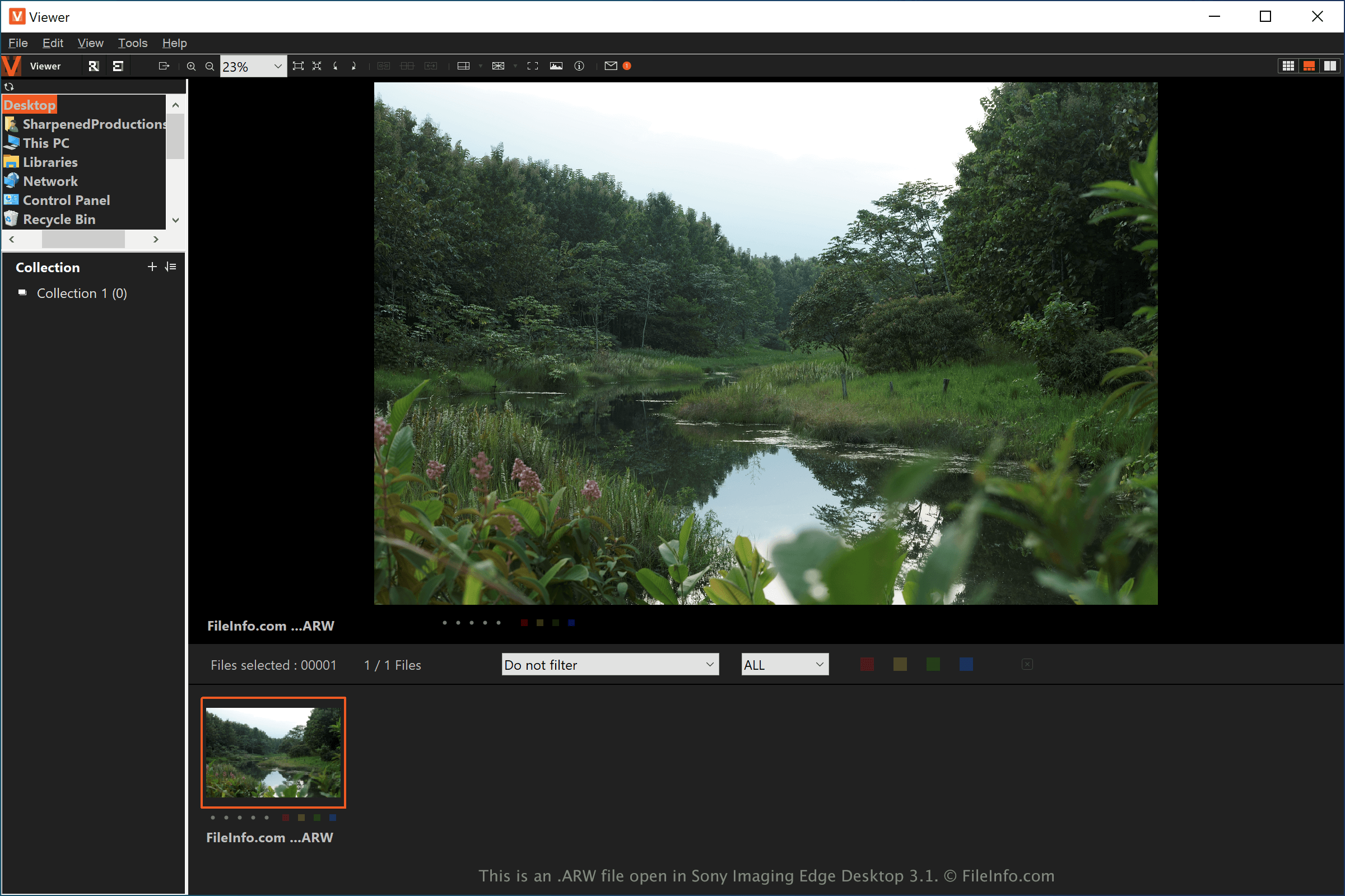Rotate image counterclockwise
Screen dimensions: 1345x896
click(x=336, y=66)
